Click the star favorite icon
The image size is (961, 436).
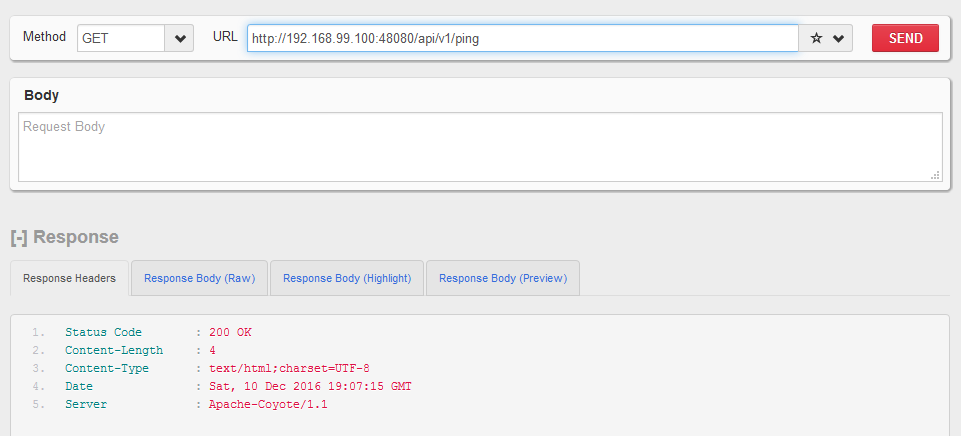(816, 38)
